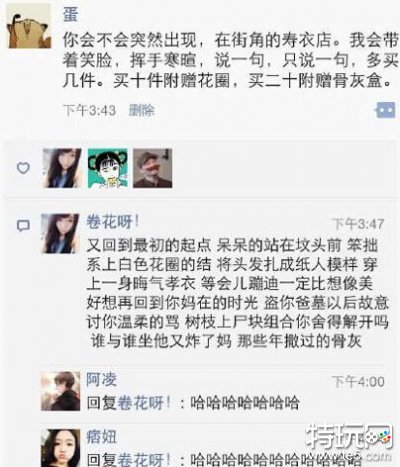Tap 卷花呀! mention in 痞妞's reply
Viewport: 400px width, 467px height.
[x=144, y=460]
